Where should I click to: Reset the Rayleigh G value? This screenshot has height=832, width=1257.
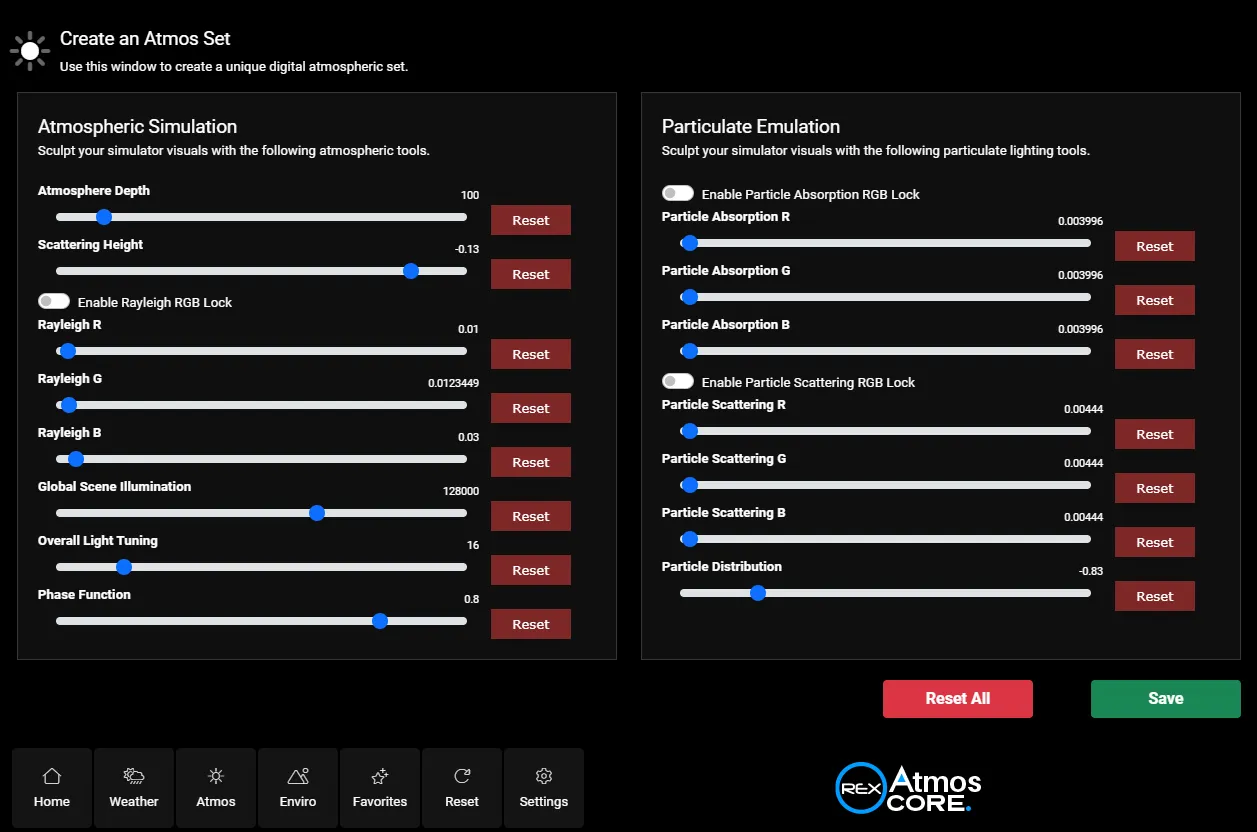coord(530,408)
